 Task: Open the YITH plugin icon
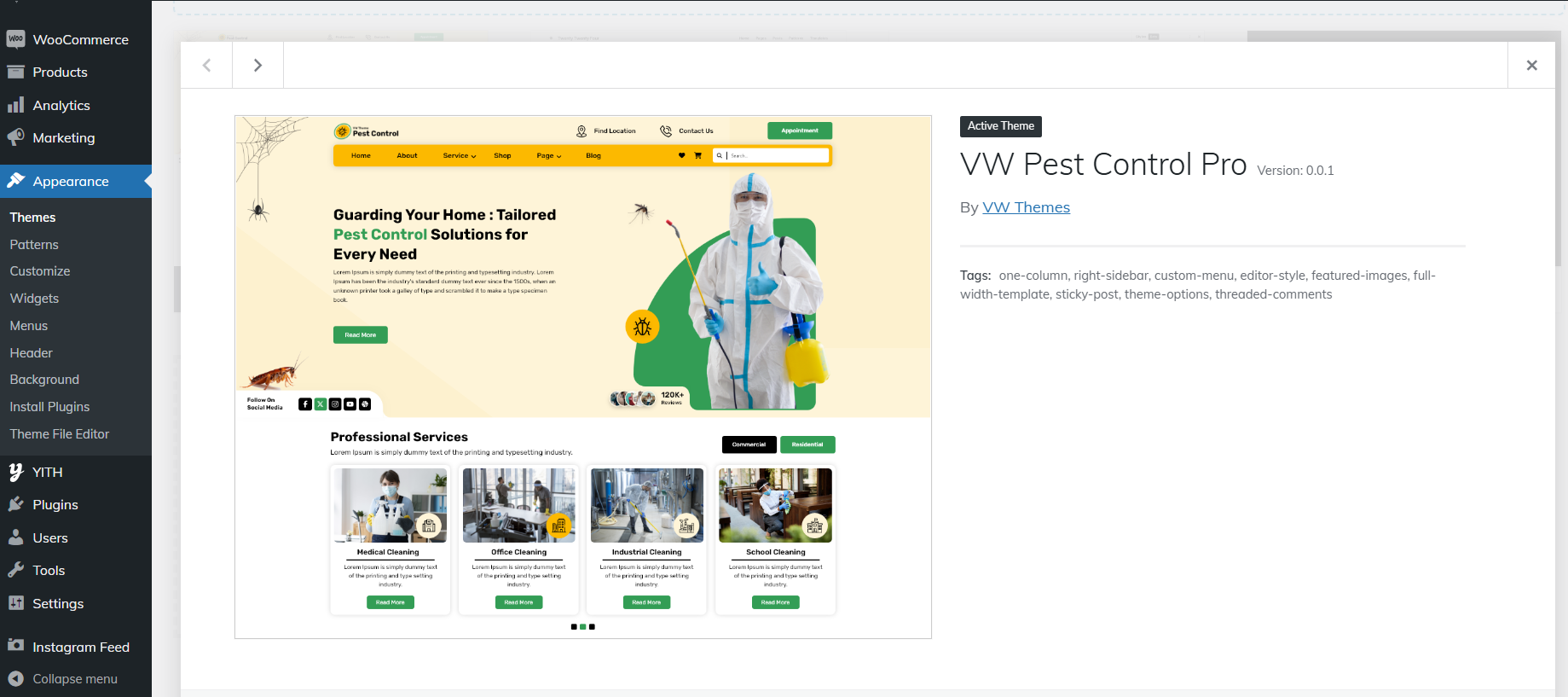15,472
